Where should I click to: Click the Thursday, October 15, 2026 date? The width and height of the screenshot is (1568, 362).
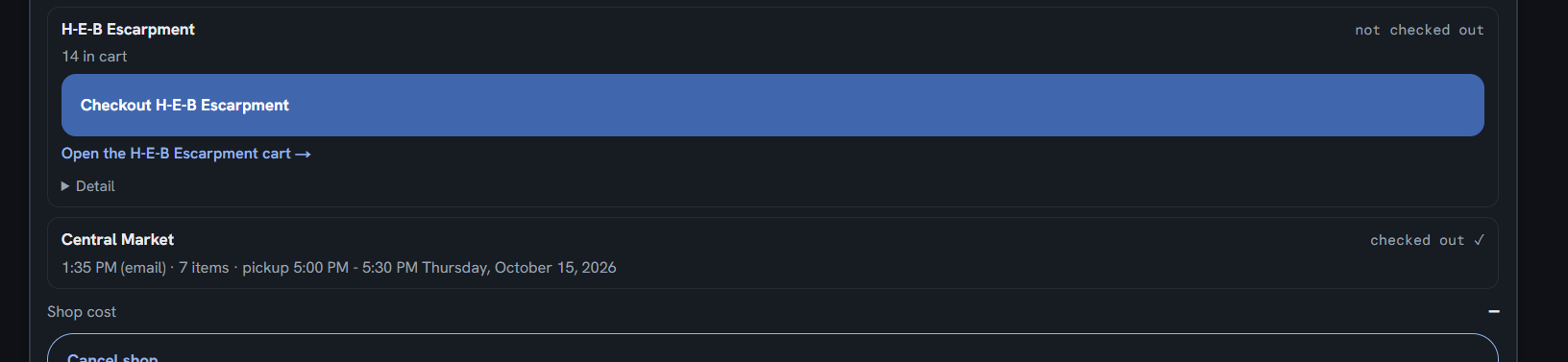[519, 268]
